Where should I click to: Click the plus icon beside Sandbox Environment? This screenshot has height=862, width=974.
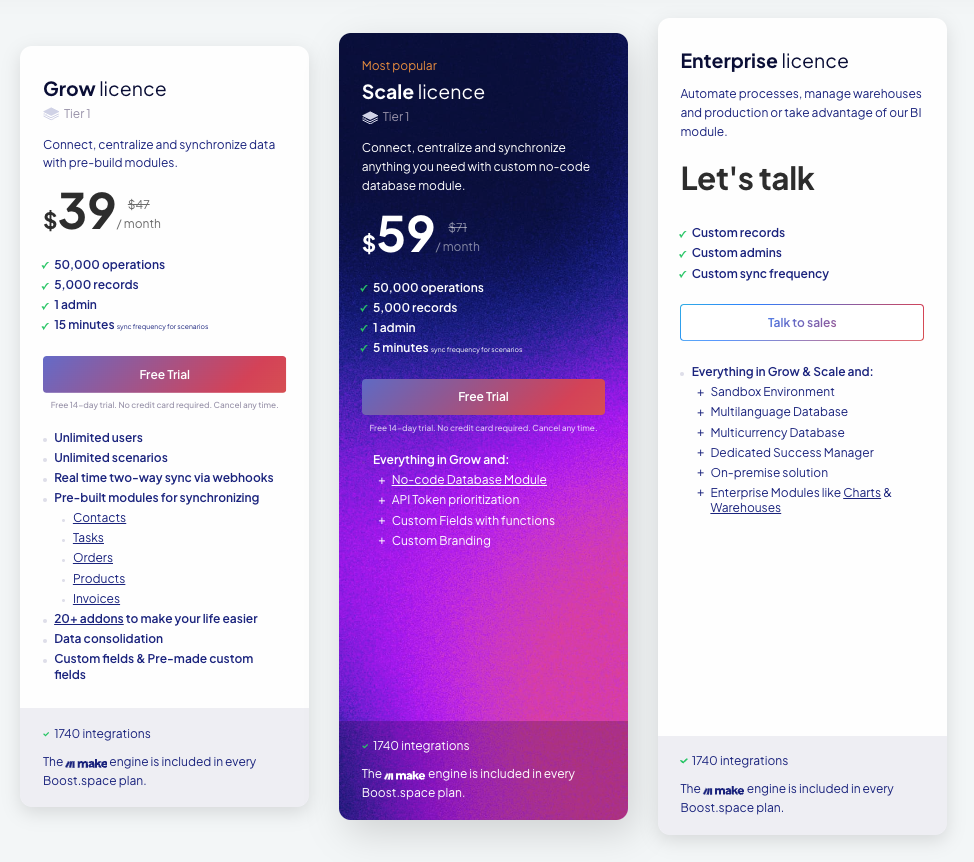pos(700,392)
